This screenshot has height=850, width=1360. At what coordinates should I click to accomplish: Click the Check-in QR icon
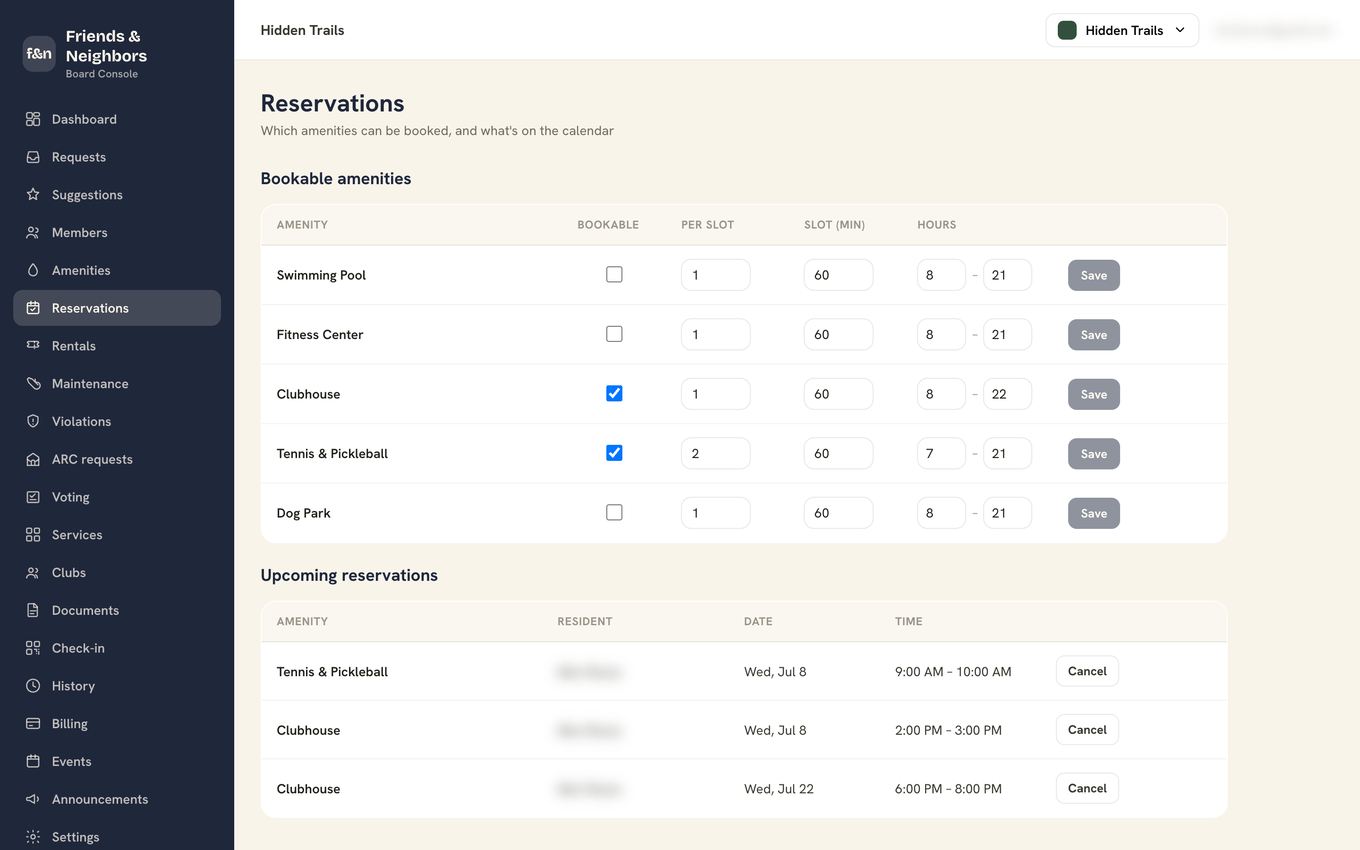[x=33, y=648]
